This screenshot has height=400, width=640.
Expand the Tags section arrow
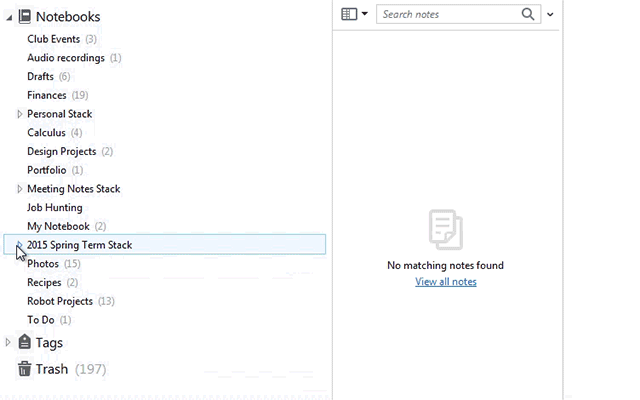coord(9,343)
